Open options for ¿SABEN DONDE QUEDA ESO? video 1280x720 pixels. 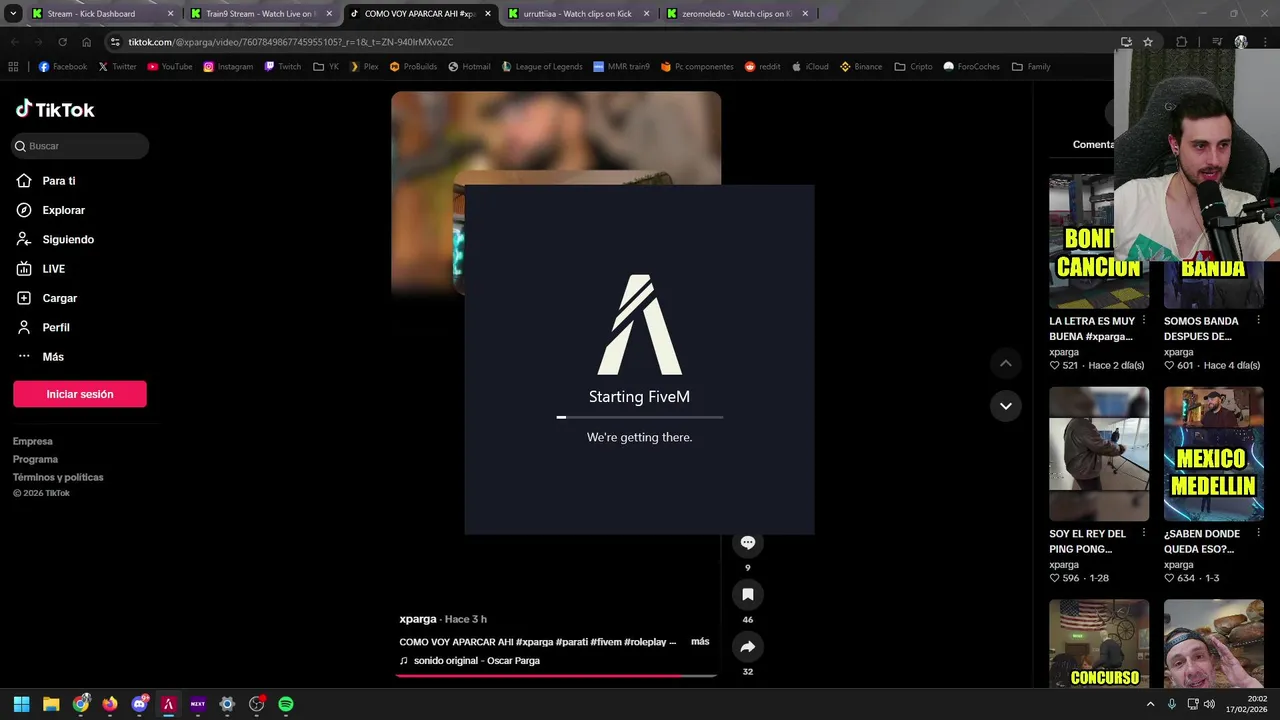(1258, 534)
